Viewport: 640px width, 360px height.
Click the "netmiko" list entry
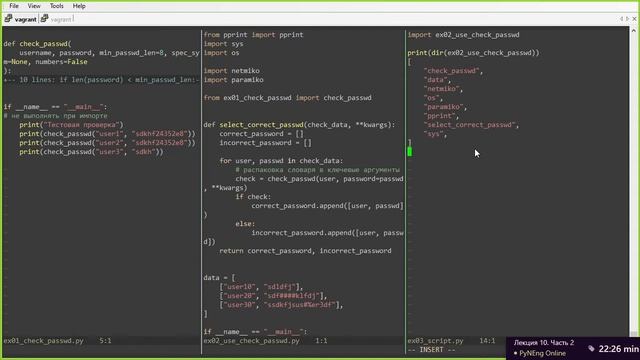[443, 89]
